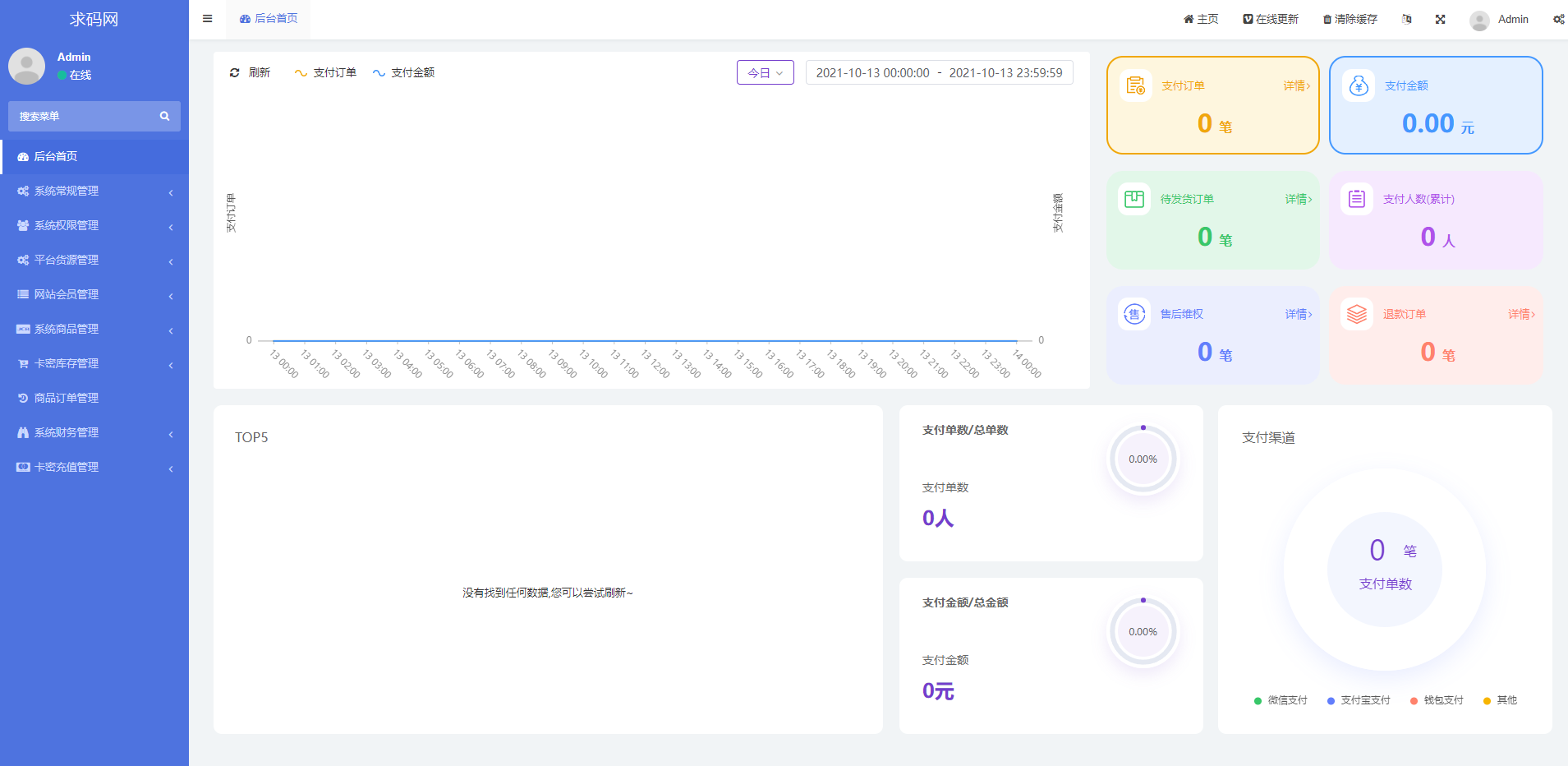This screenshot has width=1568, height=766.
Task: Open settings gears icon at top right
Action: [x=1558, y=19]
